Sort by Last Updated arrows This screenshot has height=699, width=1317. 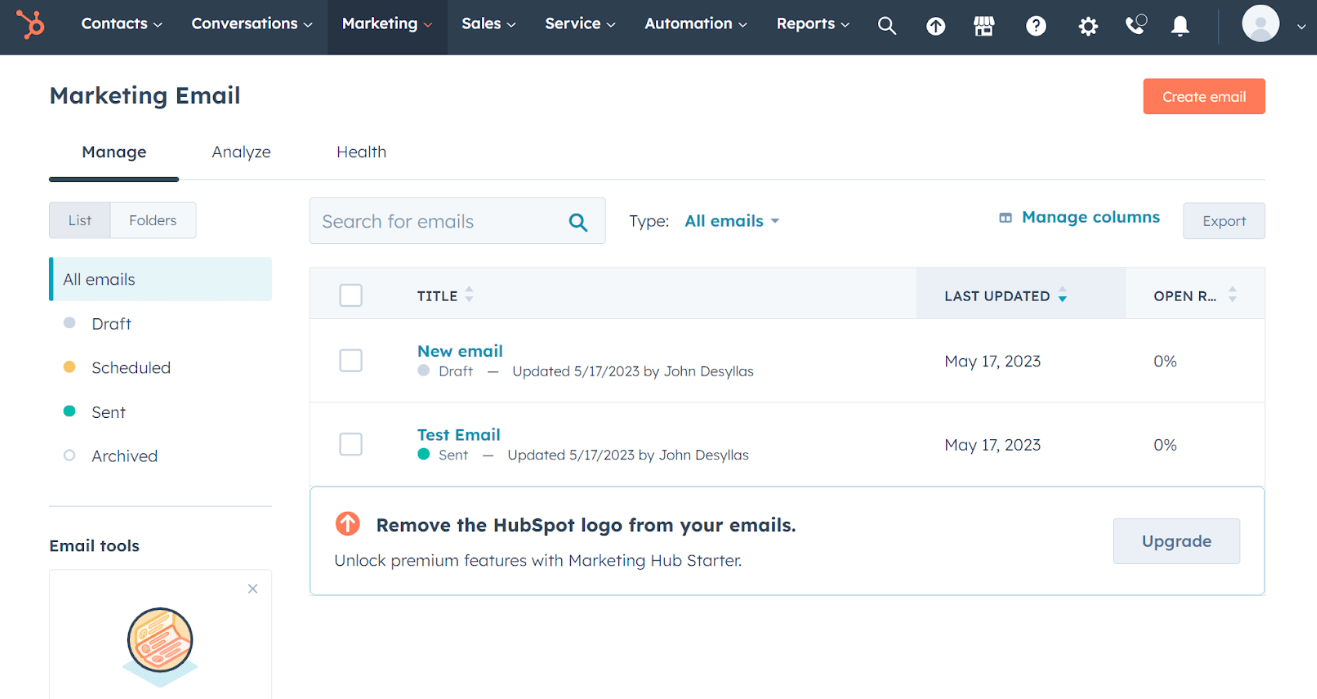tap(1062, 295)
